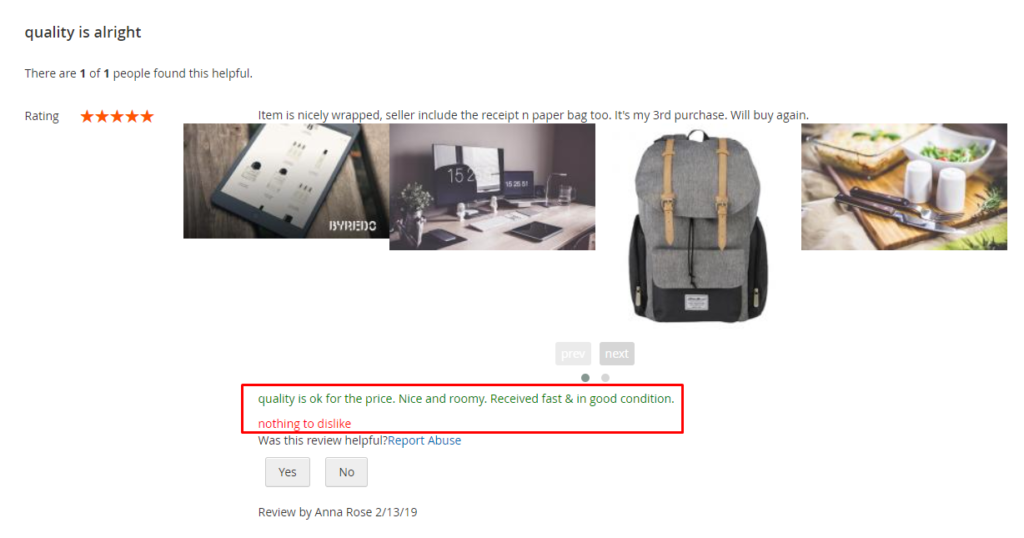Click the first orange rating star
Screen dimensions: 1024x538
pos(87,116)
